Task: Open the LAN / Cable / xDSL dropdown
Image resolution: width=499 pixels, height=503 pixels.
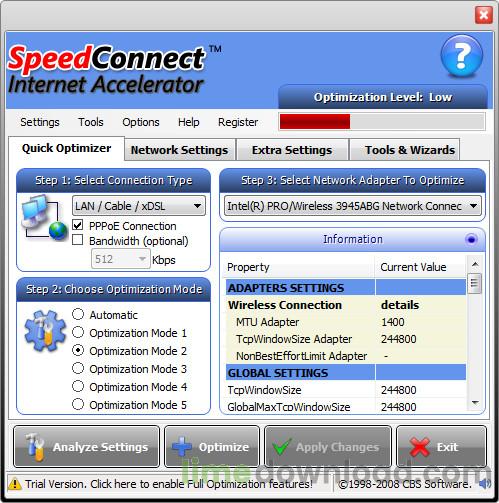Action: (x=139, y=206)
